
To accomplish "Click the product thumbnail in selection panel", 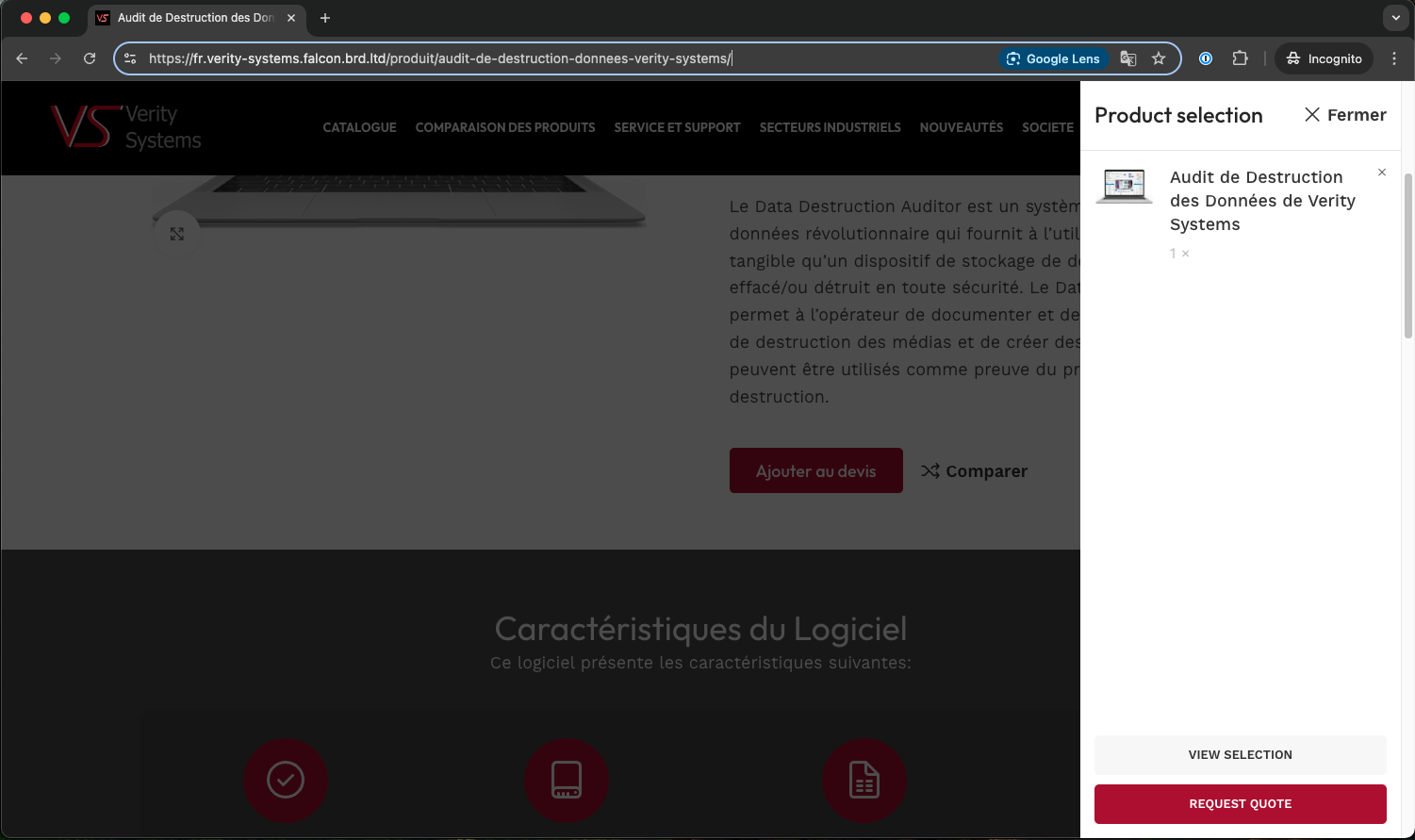I will click(1124, 186).
